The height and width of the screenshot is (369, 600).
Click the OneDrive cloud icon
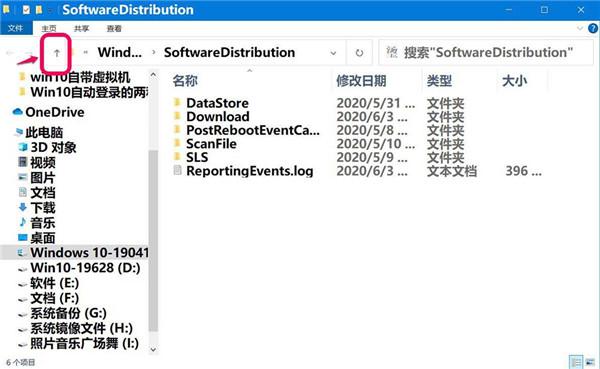(18, 112)
